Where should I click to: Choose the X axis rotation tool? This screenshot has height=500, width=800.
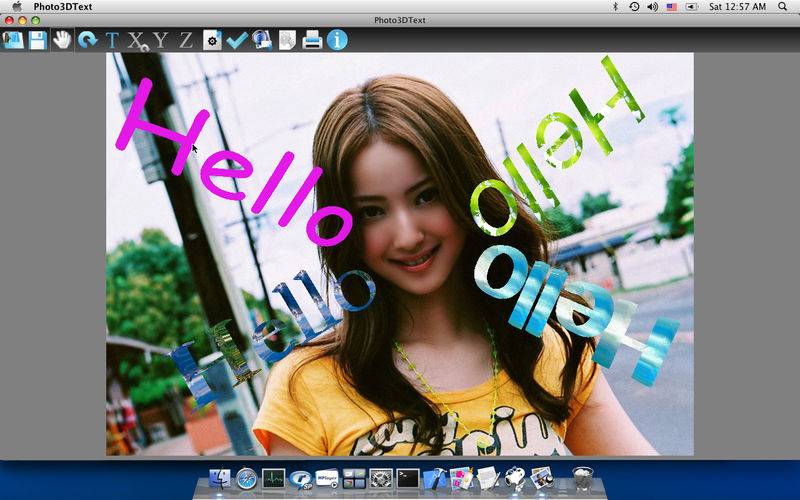click(136, 40)
